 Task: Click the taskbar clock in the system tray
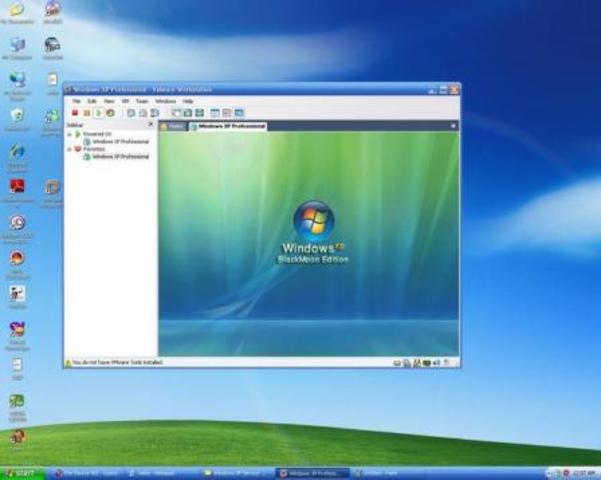(x=584, y=474)
